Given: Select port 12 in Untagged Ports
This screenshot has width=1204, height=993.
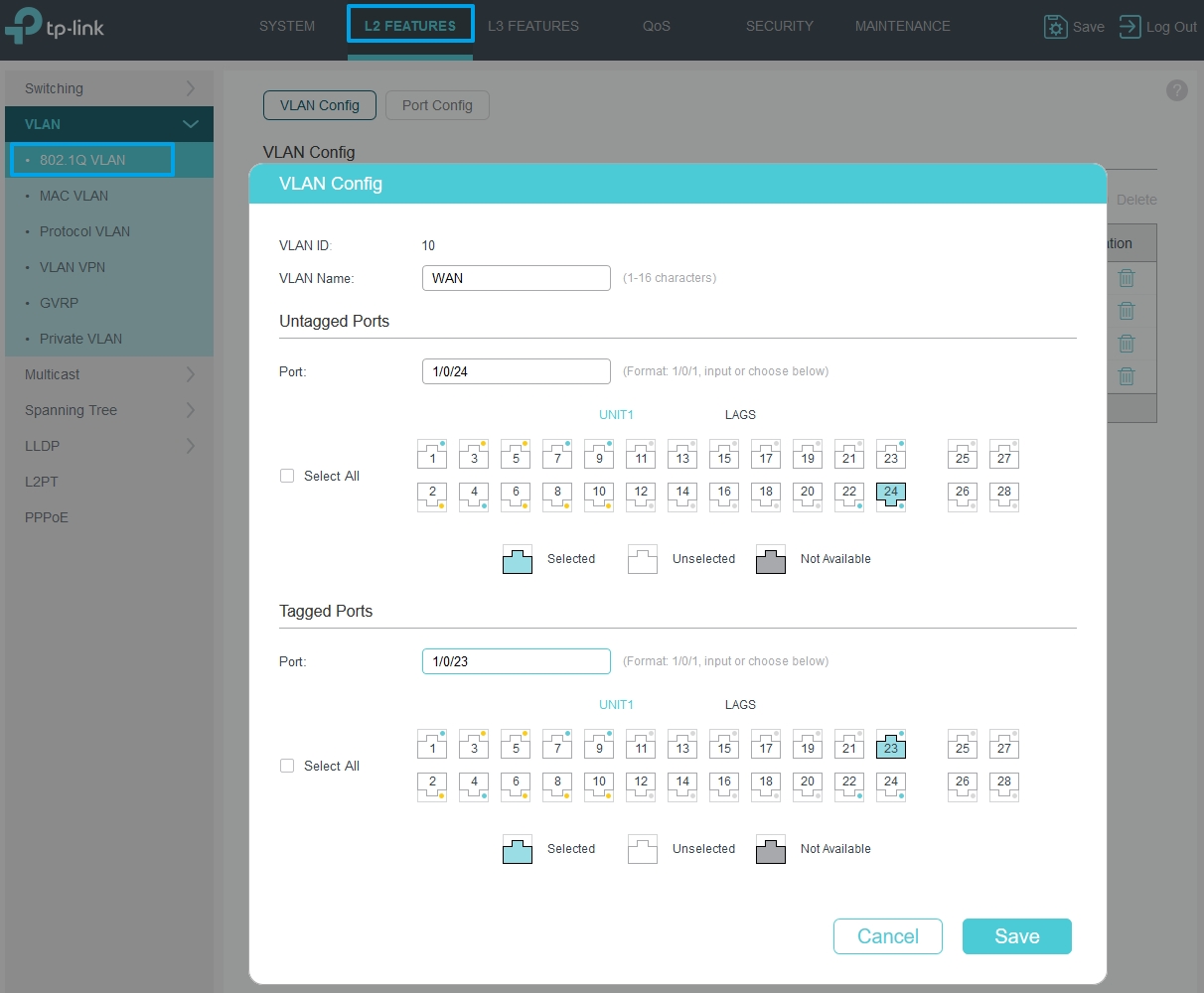Looking at the screenshot, I should [641, 496].
